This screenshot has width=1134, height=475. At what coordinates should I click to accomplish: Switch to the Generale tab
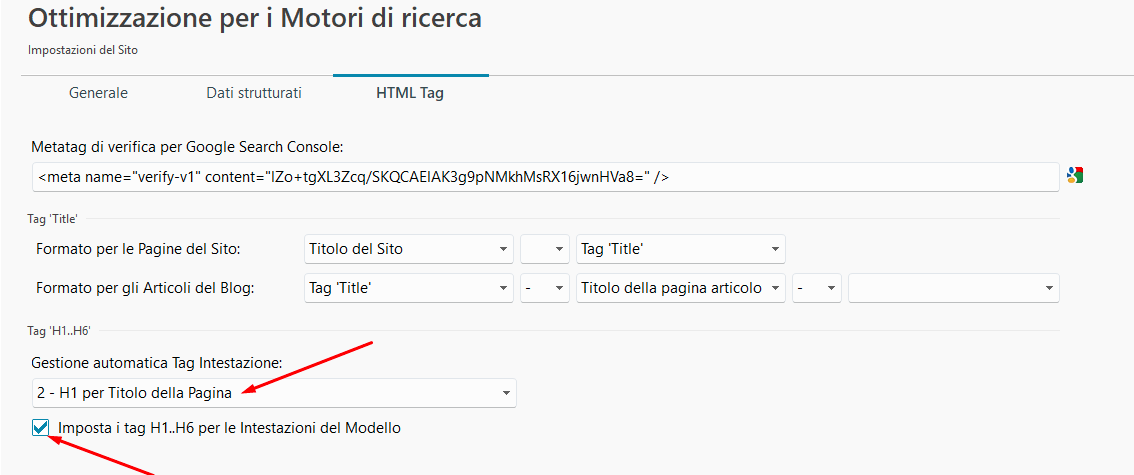click(98, 93)
